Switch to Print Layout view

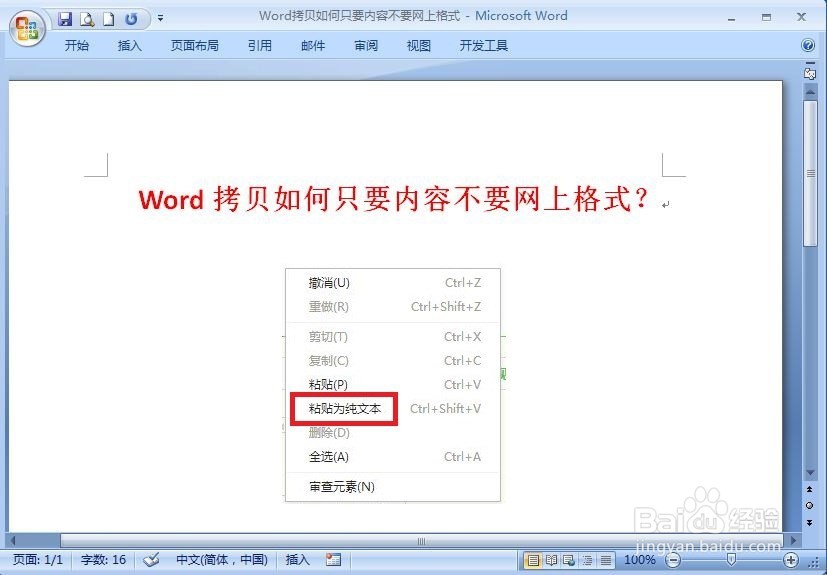point(533,560)
